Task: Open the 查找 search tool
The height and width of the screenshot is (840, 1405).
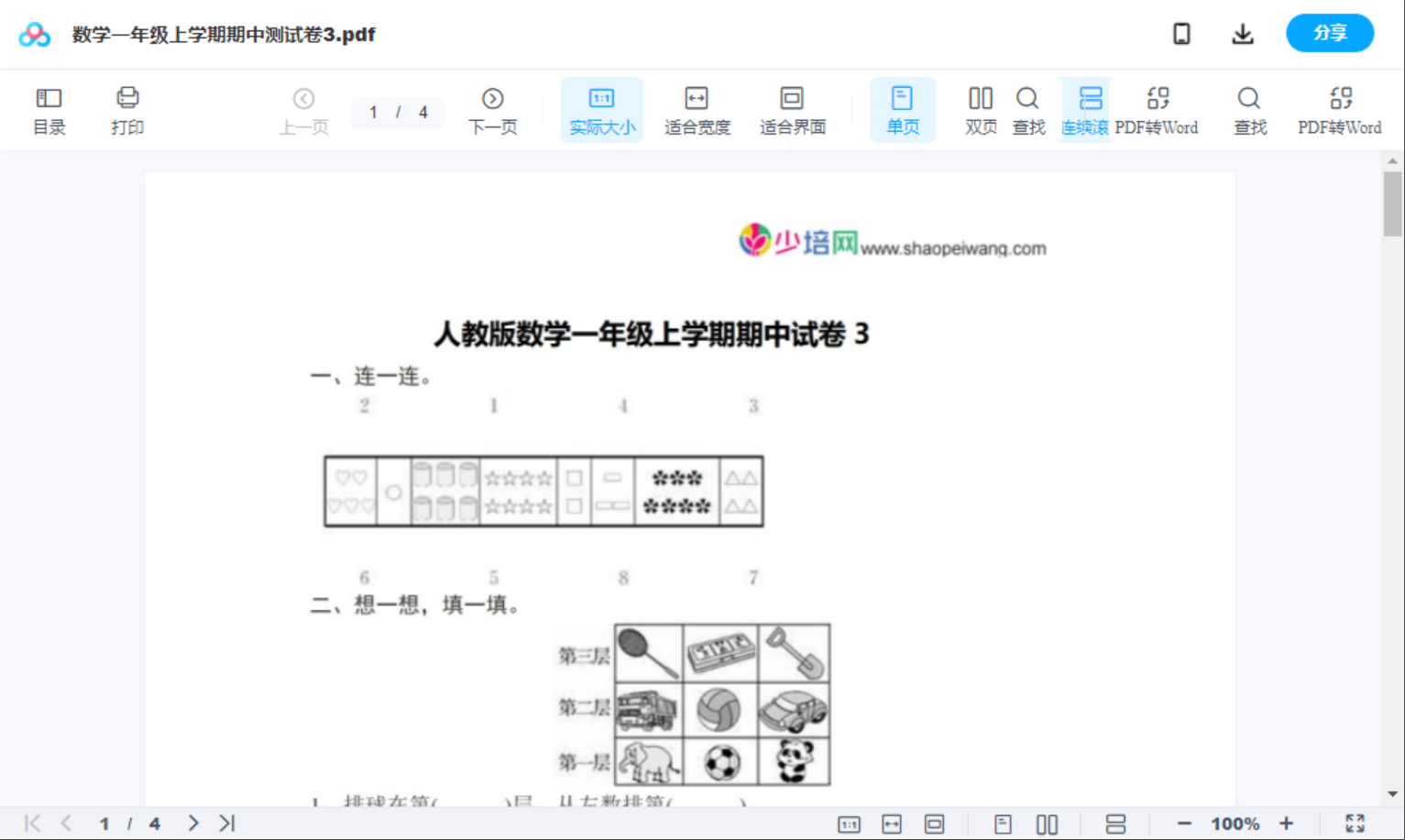Action: click(1028, 109)
